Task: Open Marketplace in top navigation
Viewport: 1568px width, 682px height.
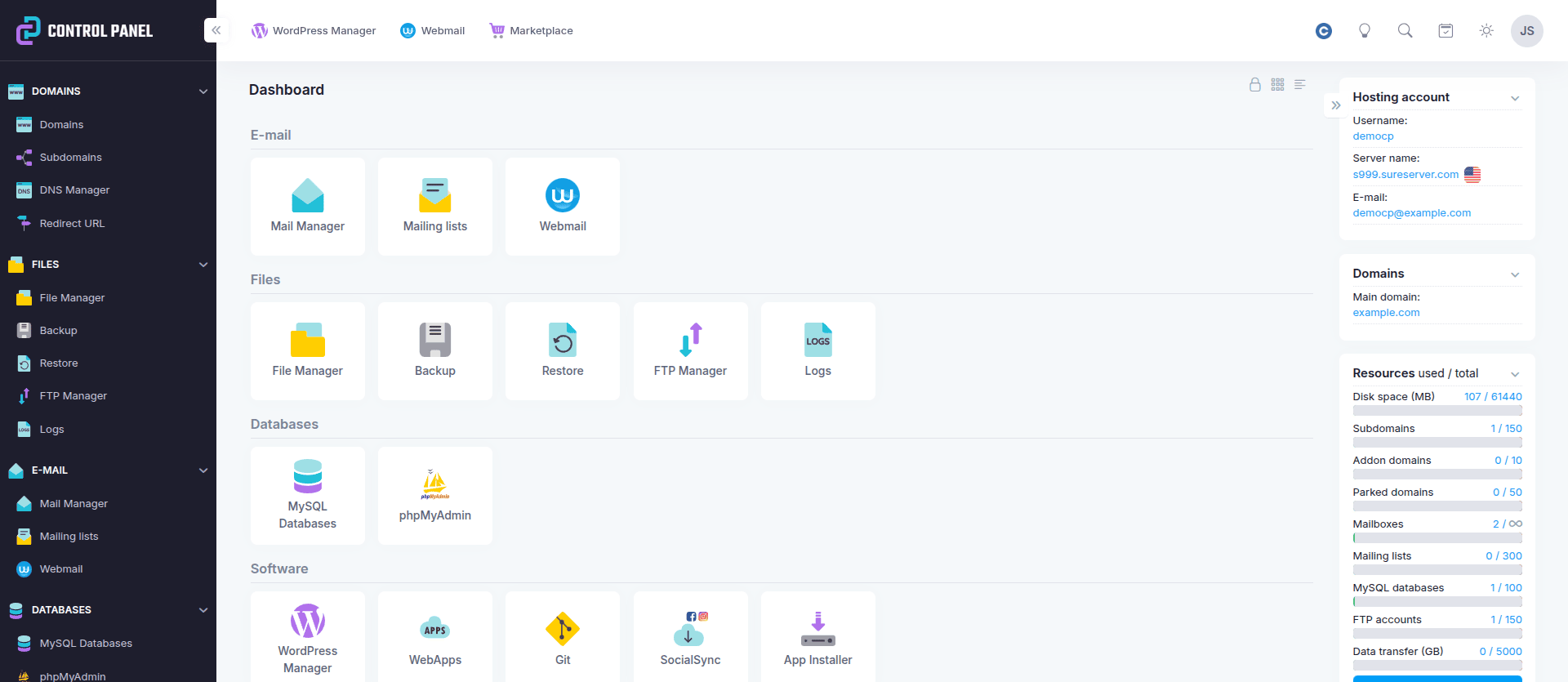Action: click(x=531, y=31)
